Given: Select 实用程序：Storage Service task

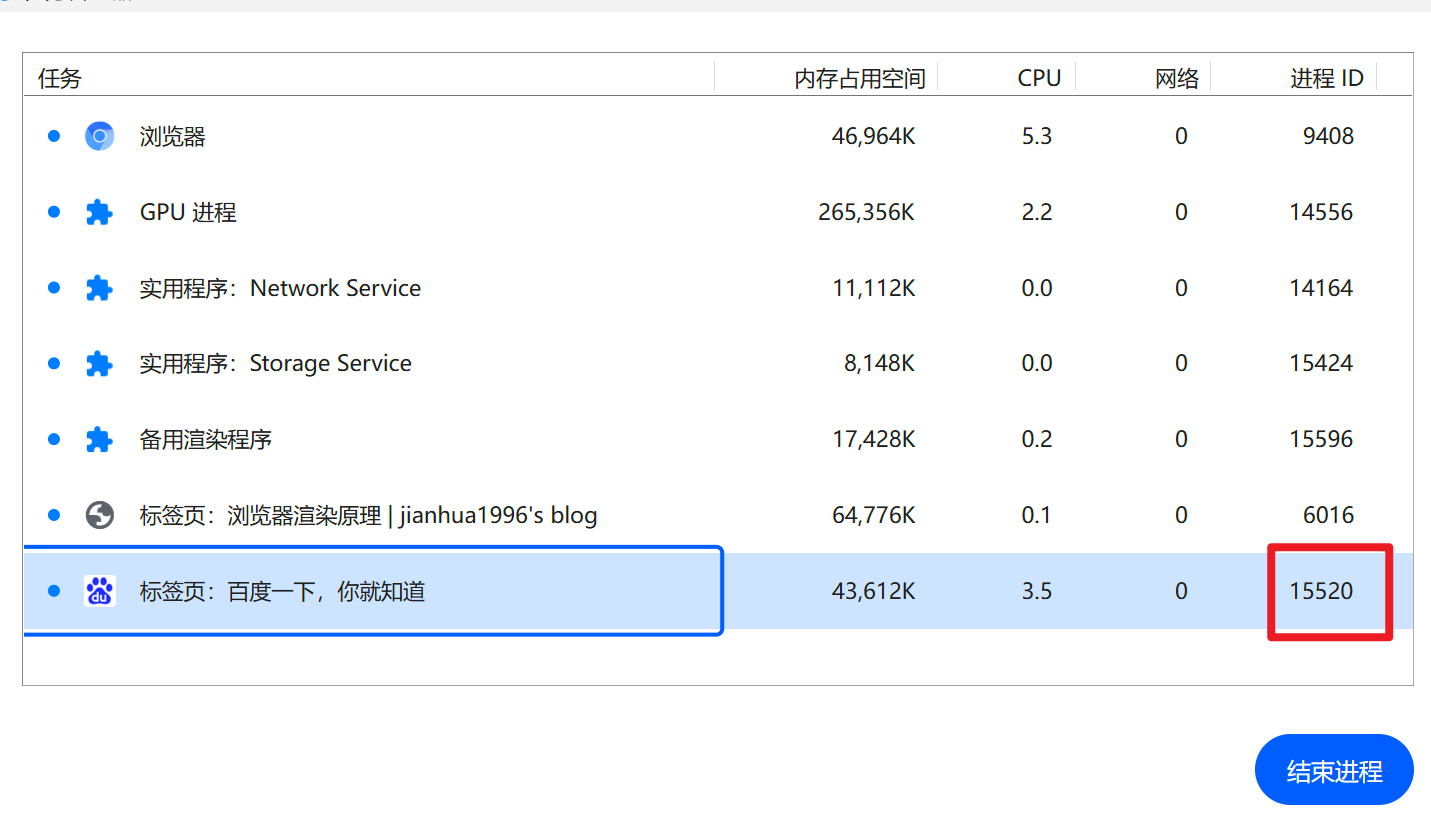Looking at the screenshot, I should click(275, 364).
